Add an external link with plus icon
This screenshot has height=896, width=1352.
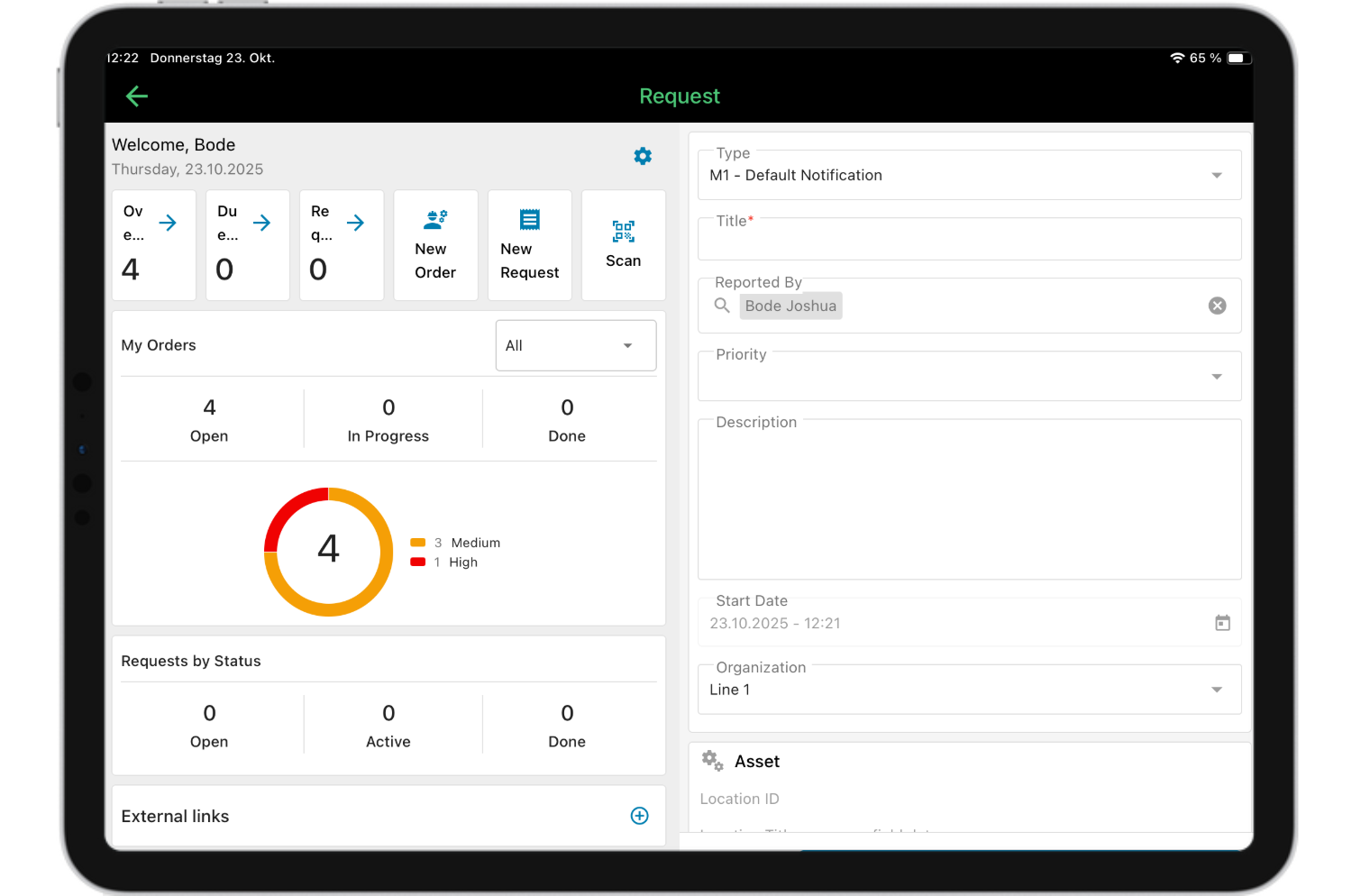(639, 816)
